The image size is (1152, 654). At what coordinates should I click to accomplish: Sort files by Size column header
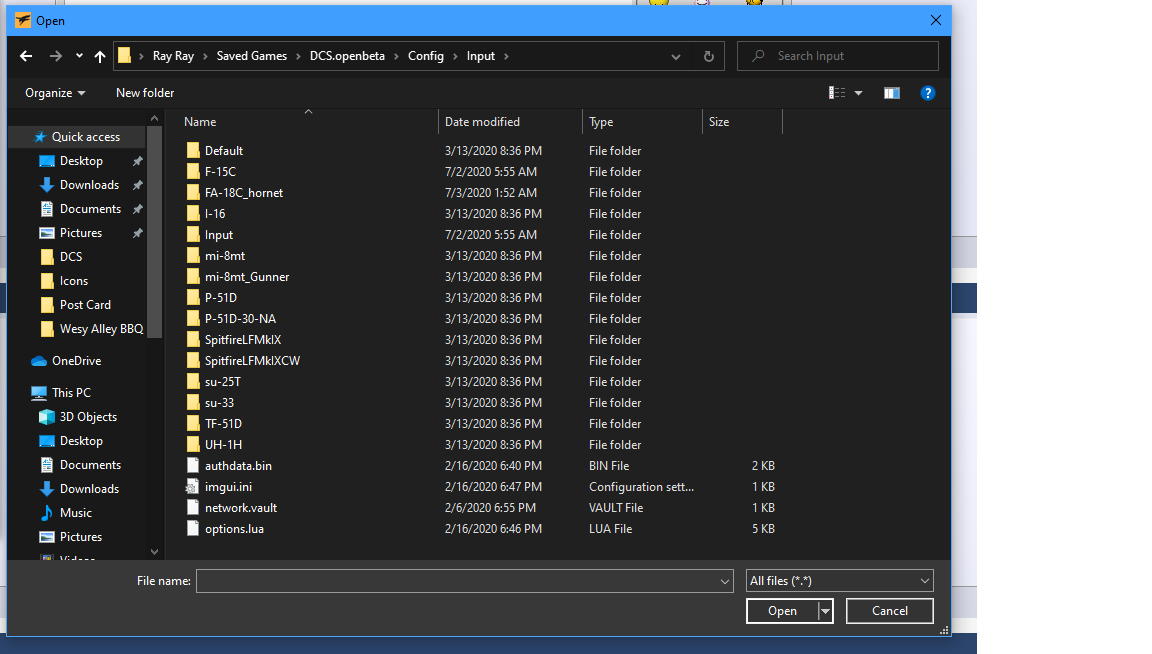tap(719, 122)
